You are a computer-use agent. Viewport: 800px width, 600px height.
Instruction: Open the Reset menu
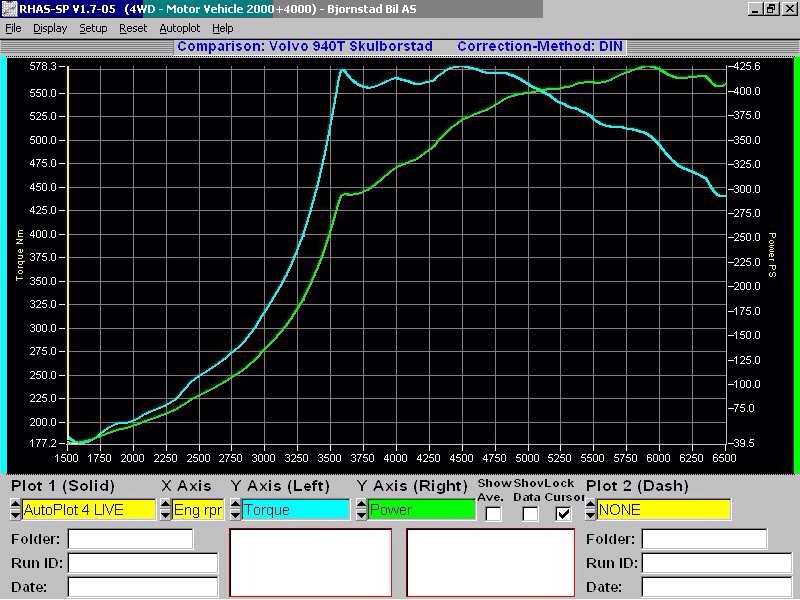(x=133, y=29)
